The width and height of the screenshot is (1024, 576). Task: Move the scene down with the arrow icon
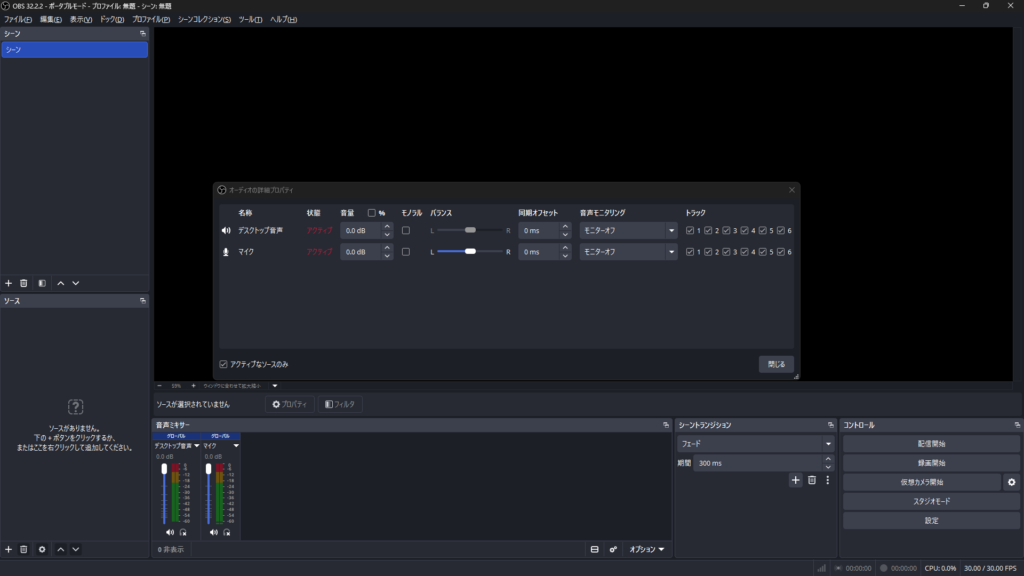pyautogui.click(x=76, y=283)
